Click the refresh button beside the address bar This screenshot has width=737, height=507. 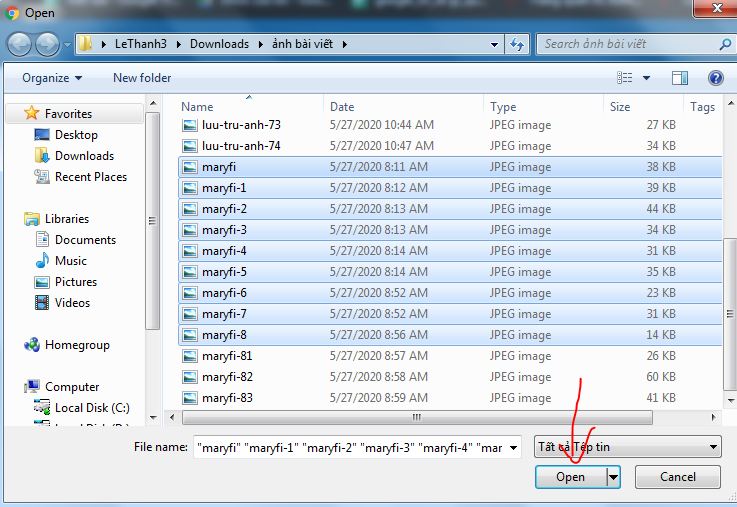pyautogui.click(x=517, y=45)
